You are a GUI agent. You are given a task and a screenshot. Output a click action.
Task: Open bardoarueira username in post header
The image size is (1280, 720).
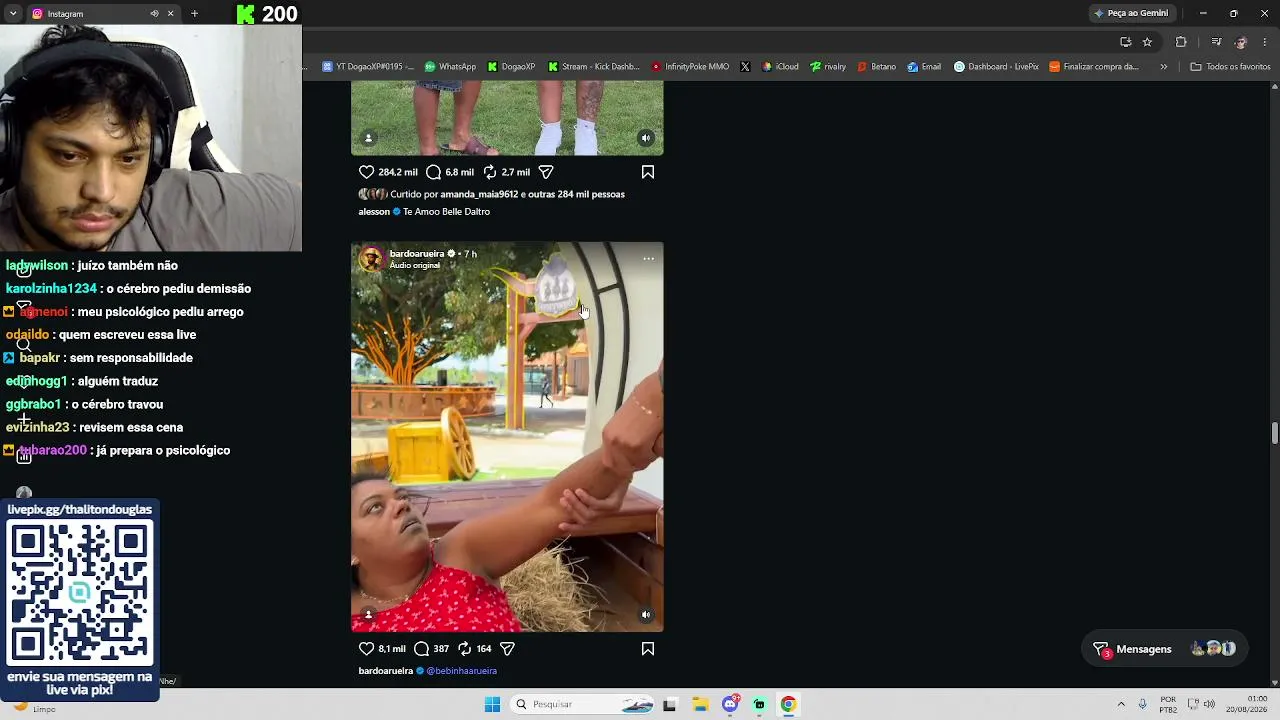(x=417, y=254)
